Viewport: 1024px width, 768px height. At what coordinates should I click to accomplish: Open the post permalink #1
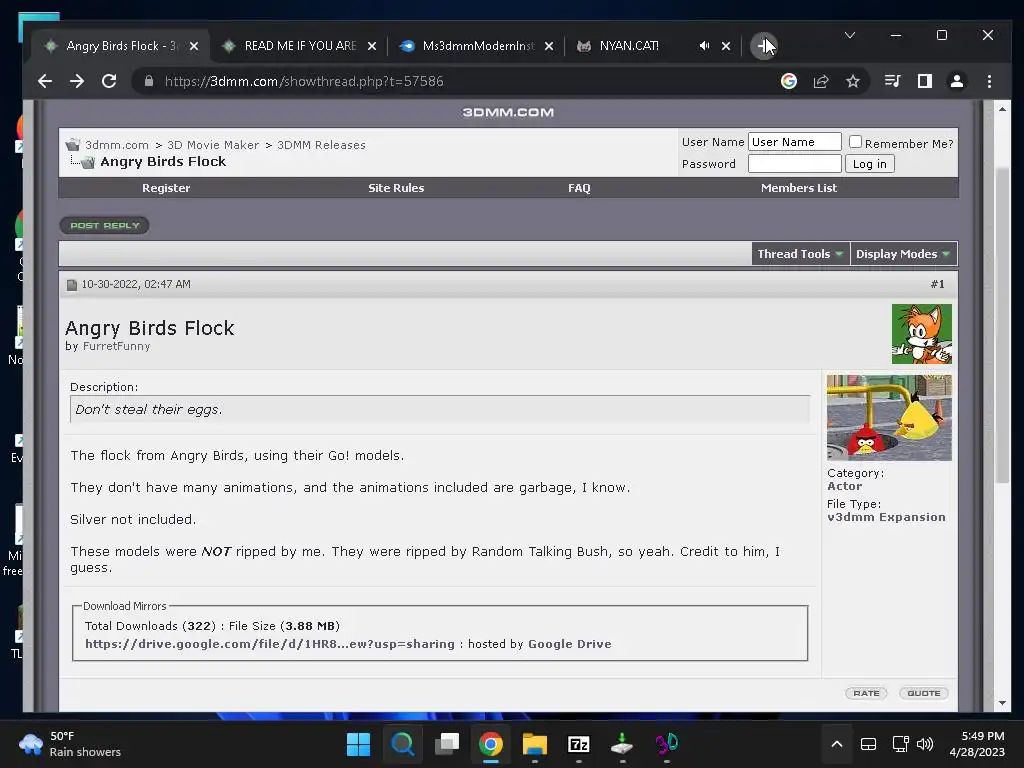[937, 284]
